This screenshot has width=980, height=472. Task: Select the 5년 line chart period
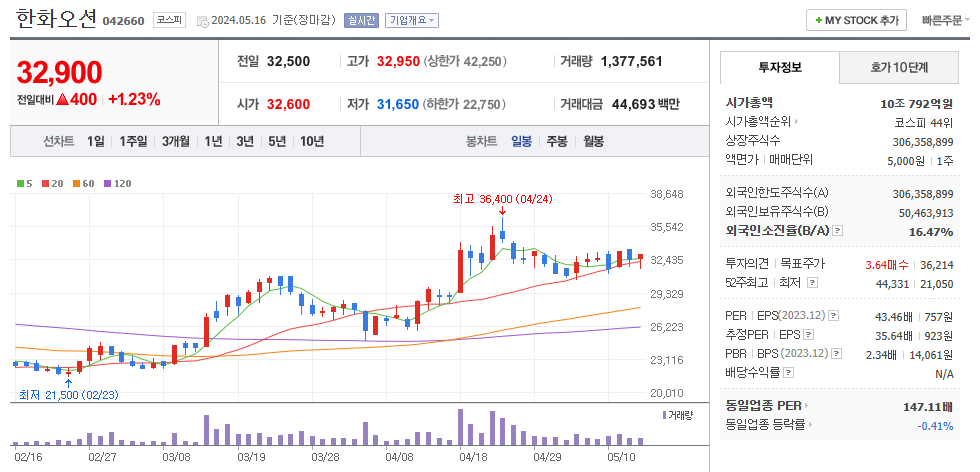277,141
